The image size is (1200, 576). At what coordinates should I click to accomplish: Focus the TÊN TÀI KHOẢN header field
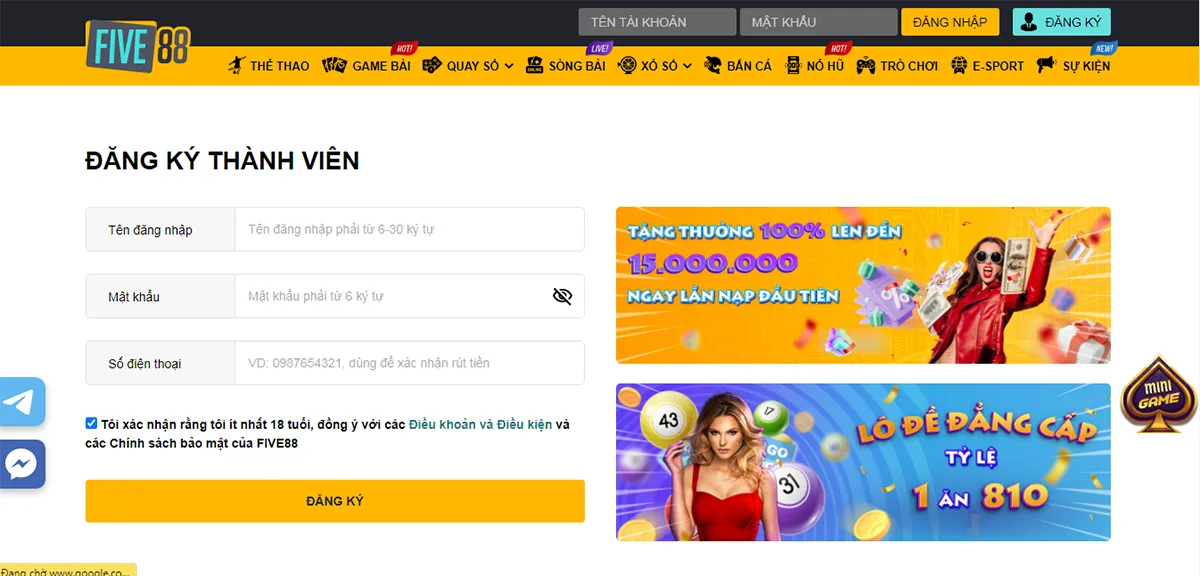(x=657, y=22)
